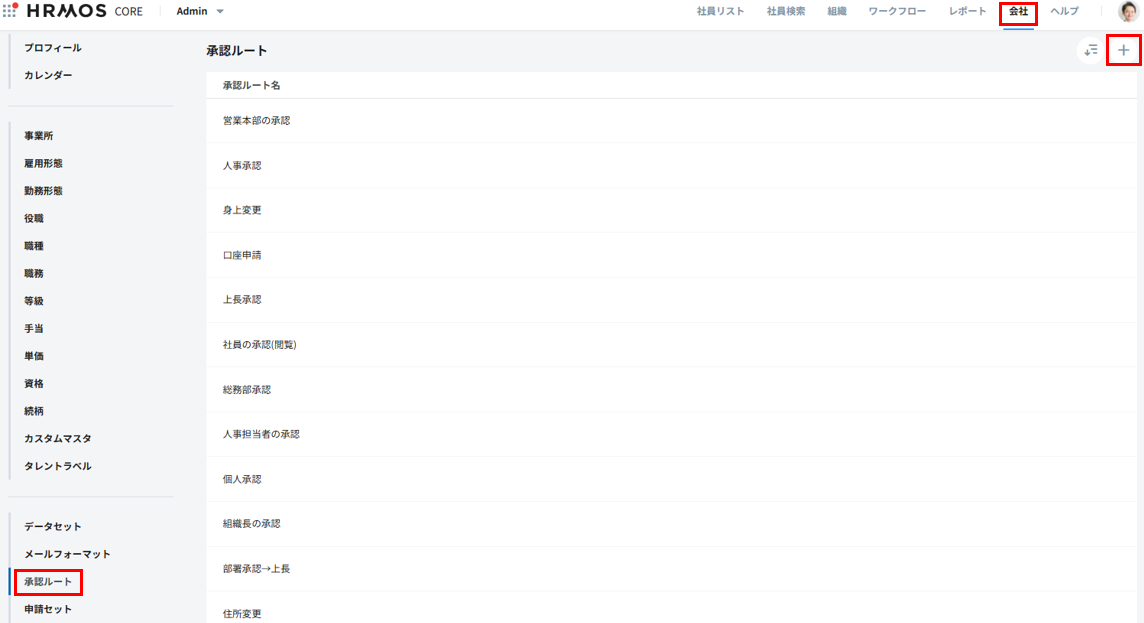Open the 営業本部の承認 route row
This screenshot has width=1144, height=623.
click(x=256, y=121)
